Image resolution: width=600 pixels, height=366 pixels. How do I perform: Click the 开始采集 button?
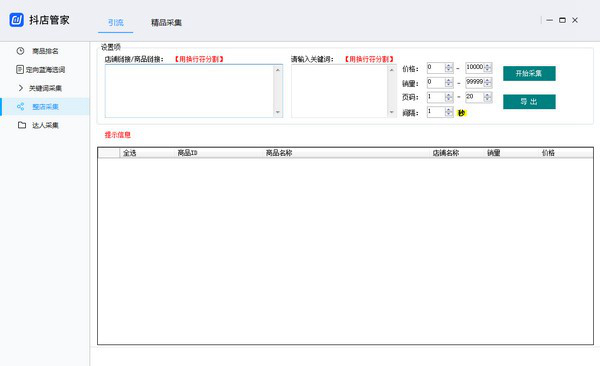tap(529, 73)
